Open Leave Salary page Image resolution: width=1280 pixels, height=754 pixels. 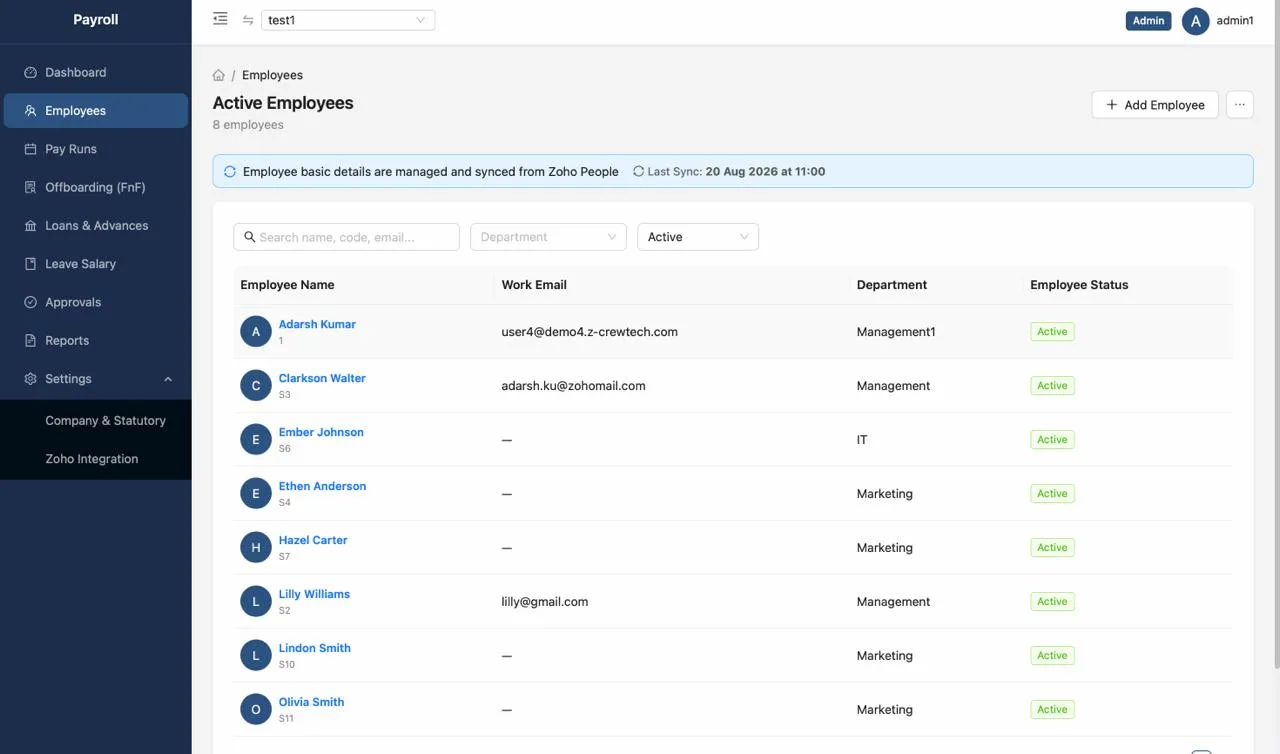pyautogui.click(x=96, y=264)
